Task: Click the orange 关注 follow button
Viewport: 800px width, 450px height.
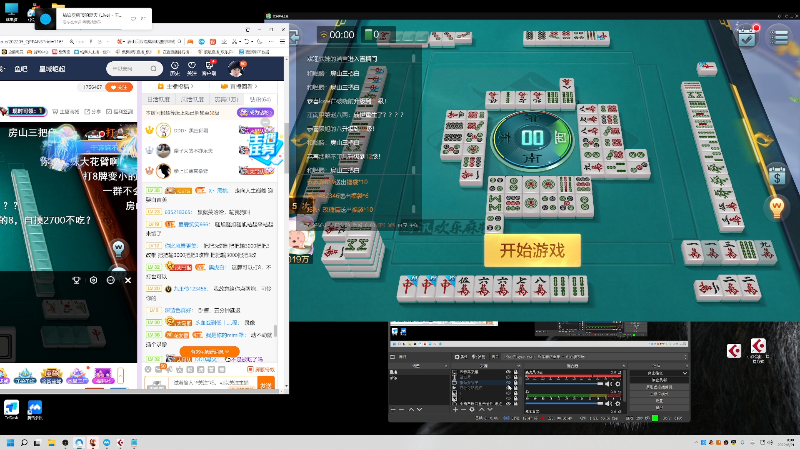Action: tap(119, 87)
